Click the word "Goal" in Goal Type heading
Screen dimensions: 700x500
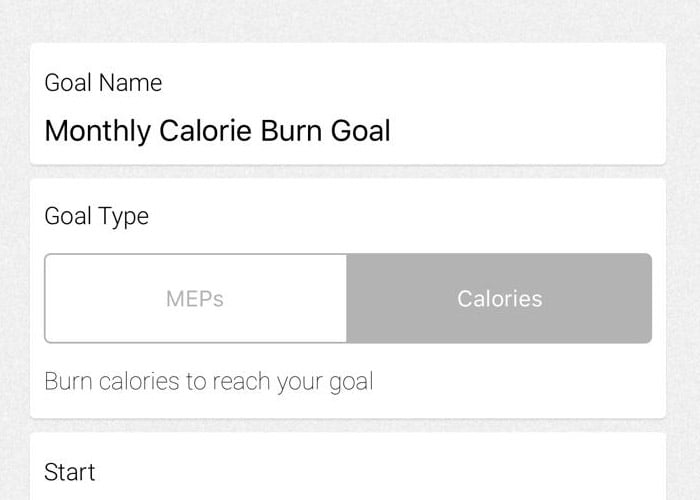click(68, 216)
